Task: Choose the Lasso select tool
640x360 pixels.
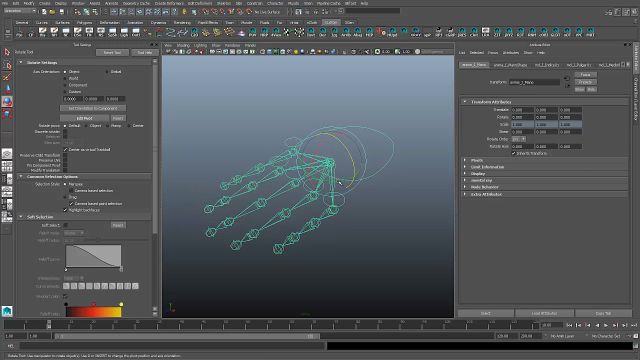Action: point(7,65)
